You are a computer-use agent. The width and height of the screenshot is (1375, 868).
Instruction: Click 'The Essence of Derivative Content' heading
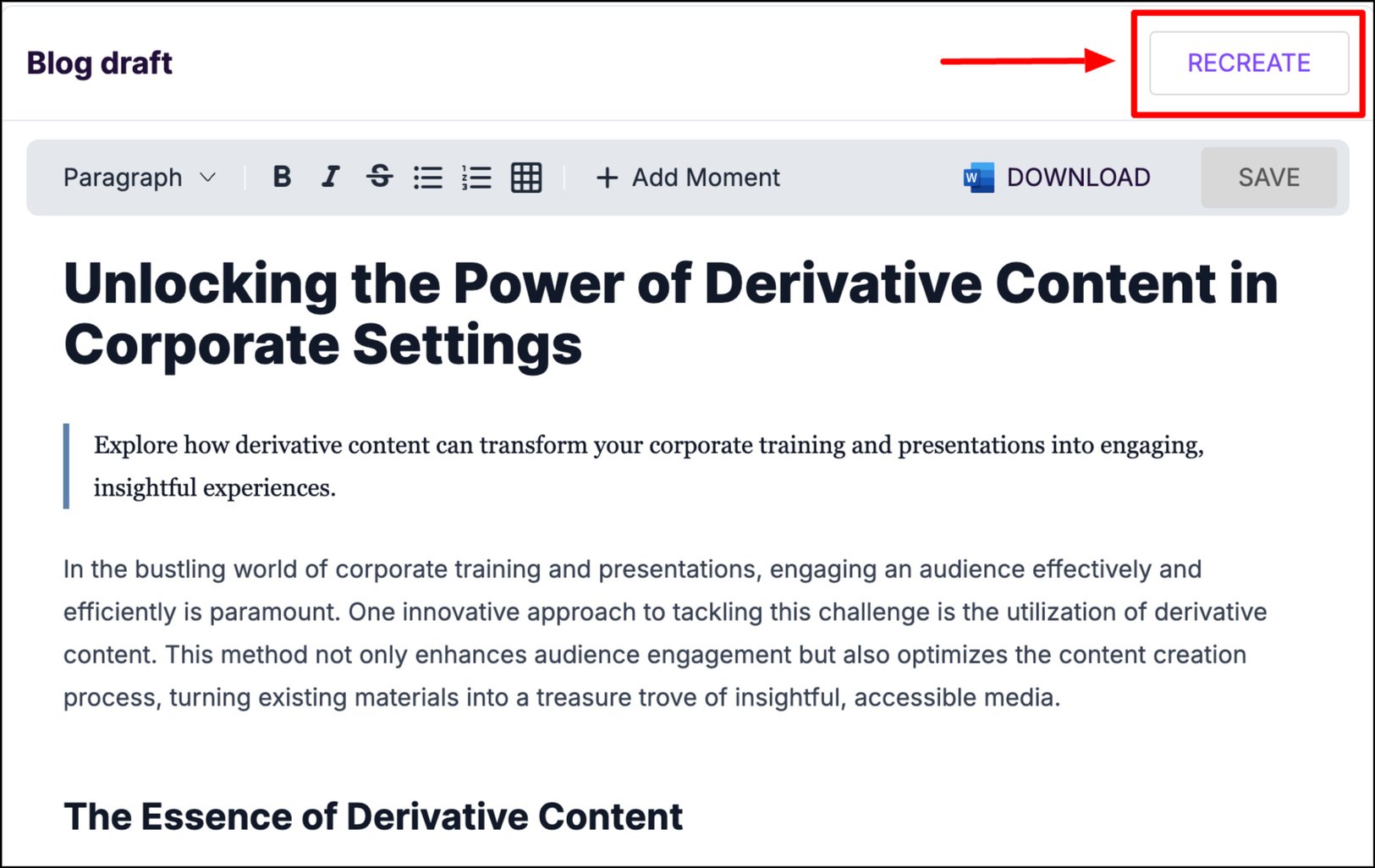(373, 816)
